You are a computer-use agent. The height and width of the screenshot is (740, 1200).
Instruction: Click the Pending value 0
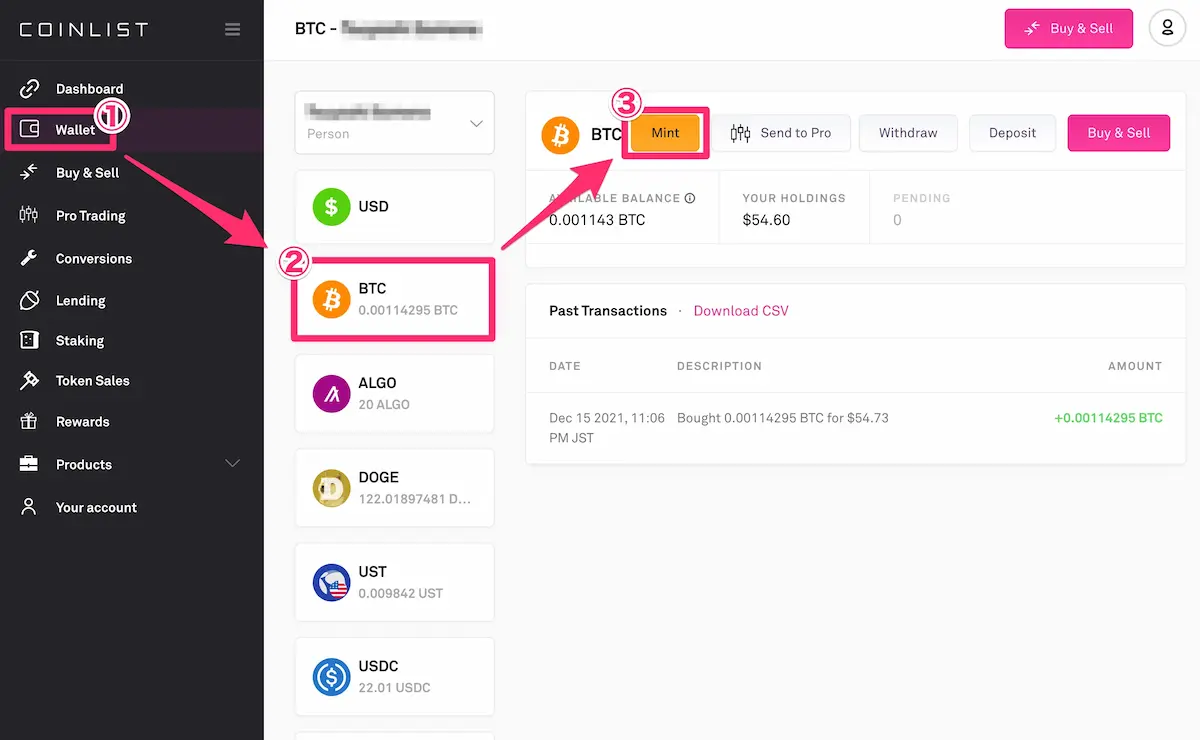click(x=897, y=220)
